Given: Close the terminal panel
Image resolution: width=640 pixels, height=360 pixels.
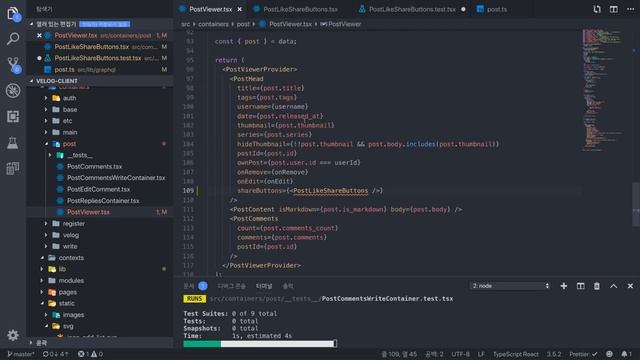Looking at the screenshot, I should click(630, 286).
